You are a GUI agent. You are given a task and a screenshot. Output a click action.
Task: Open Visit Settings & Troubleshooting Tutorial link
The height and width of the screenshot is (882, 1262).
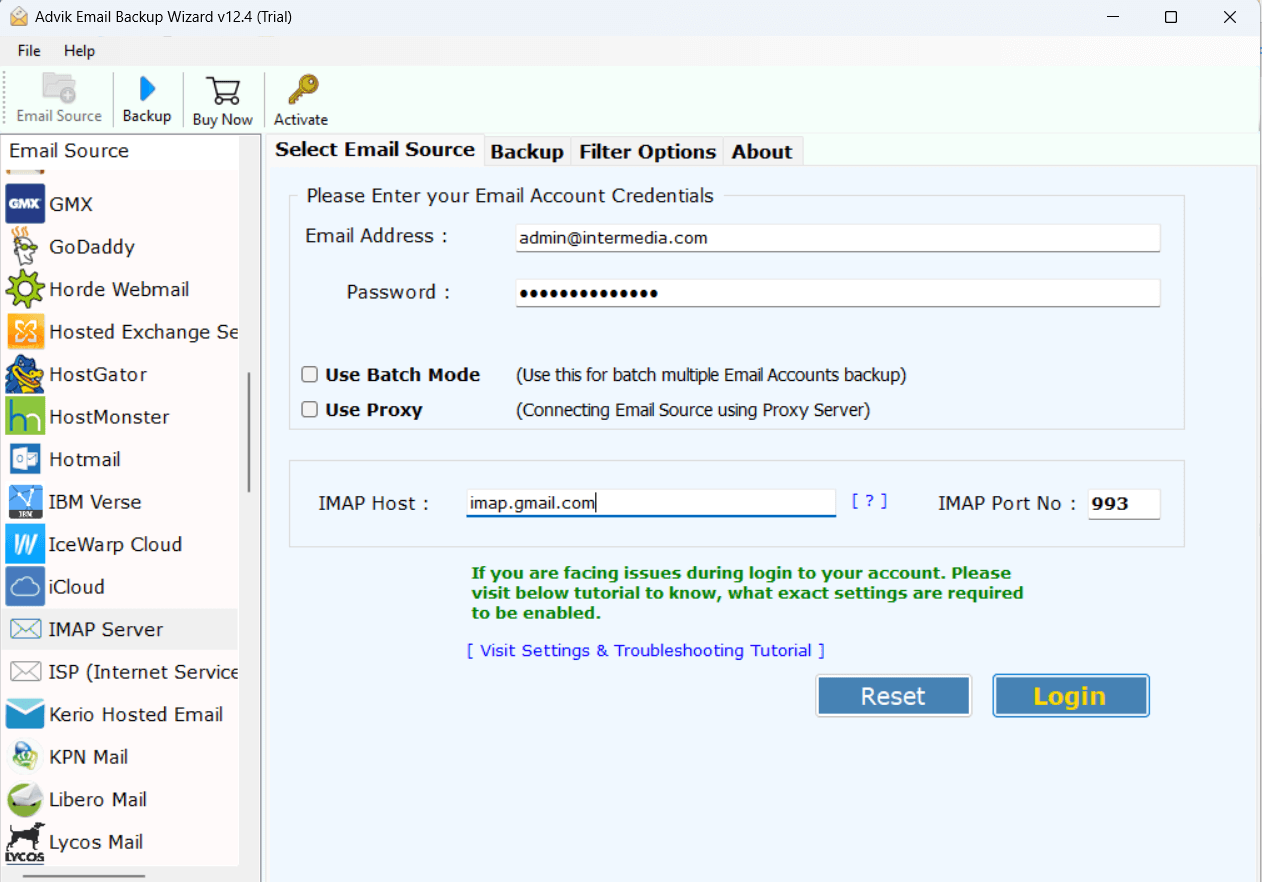coord(646,650)
